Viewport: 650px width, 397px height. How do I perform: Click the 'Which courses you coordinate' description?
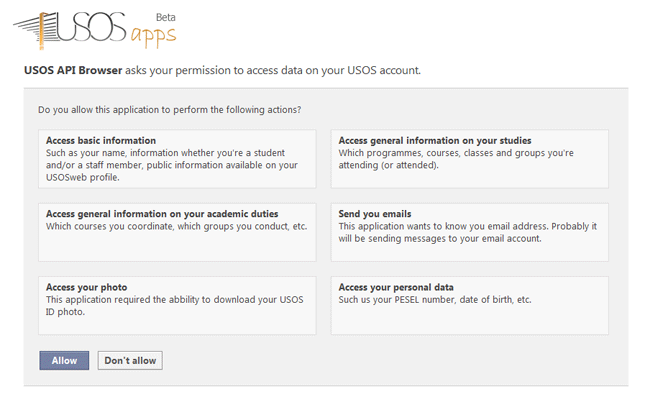177,226
